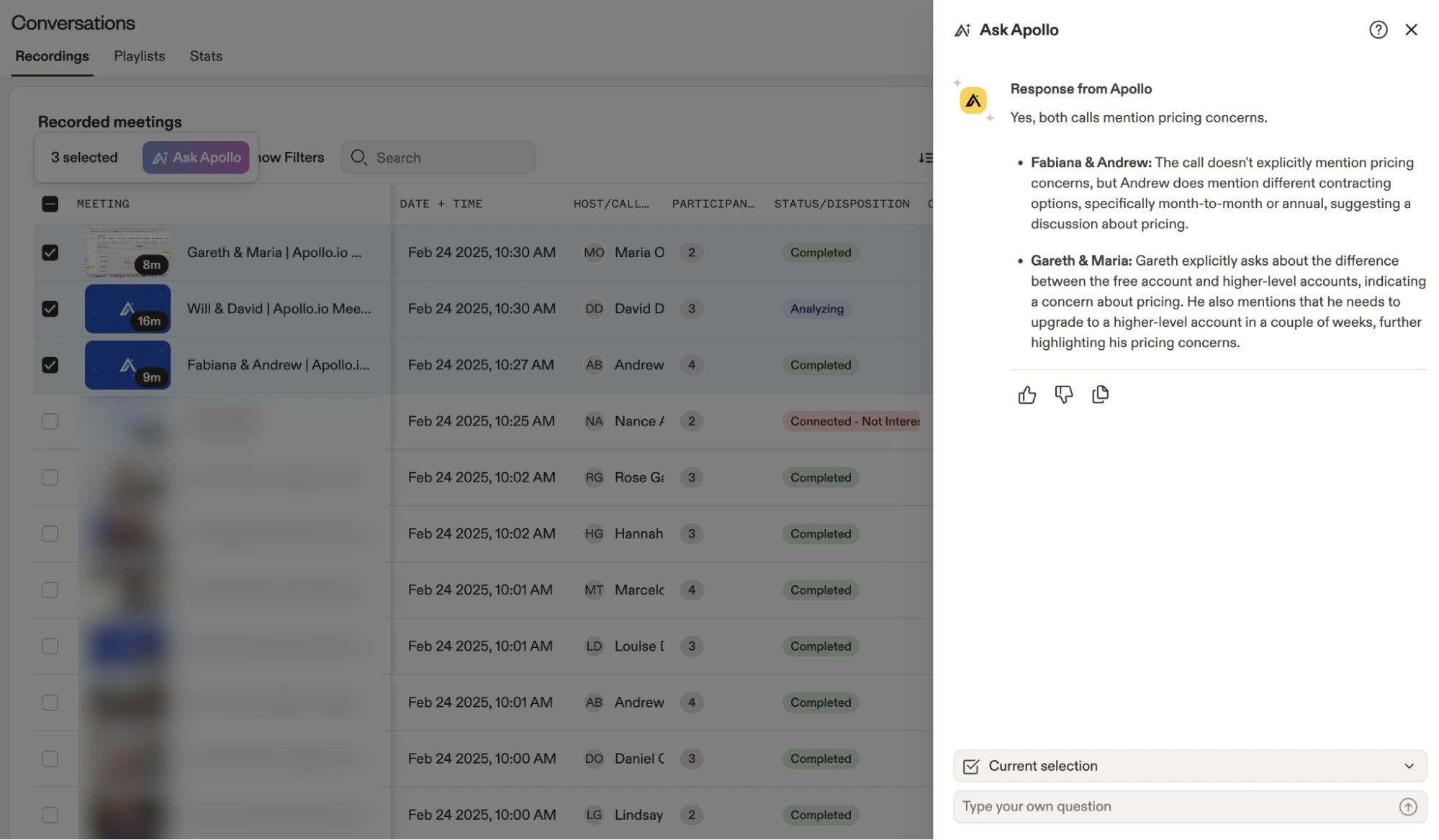Copy Apollo's response to clipboard
1439x840 pixels.
tap(1100, 394)
